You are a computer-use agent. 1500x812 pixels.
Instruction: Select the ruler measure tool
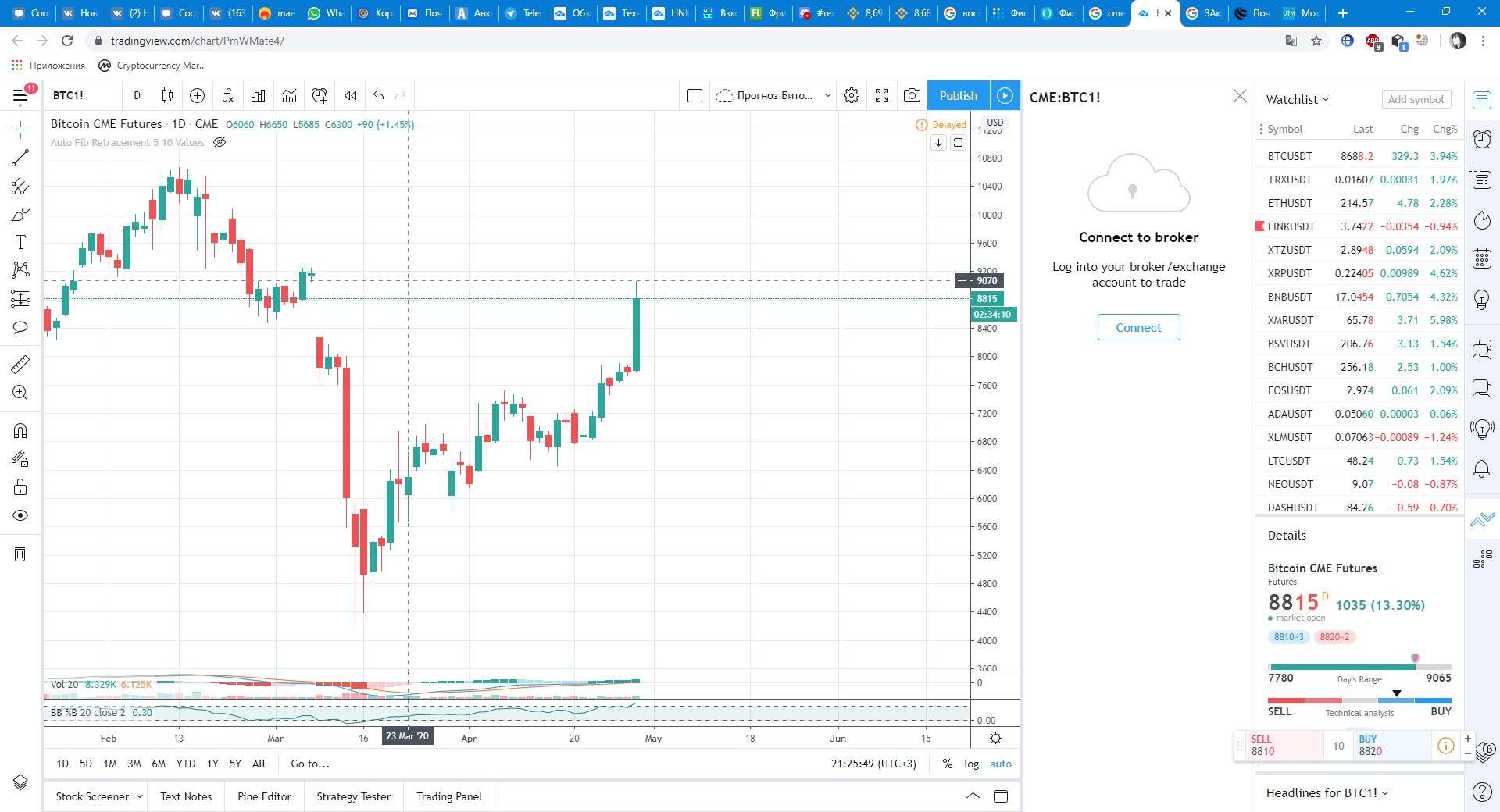[x=20, y=364]
